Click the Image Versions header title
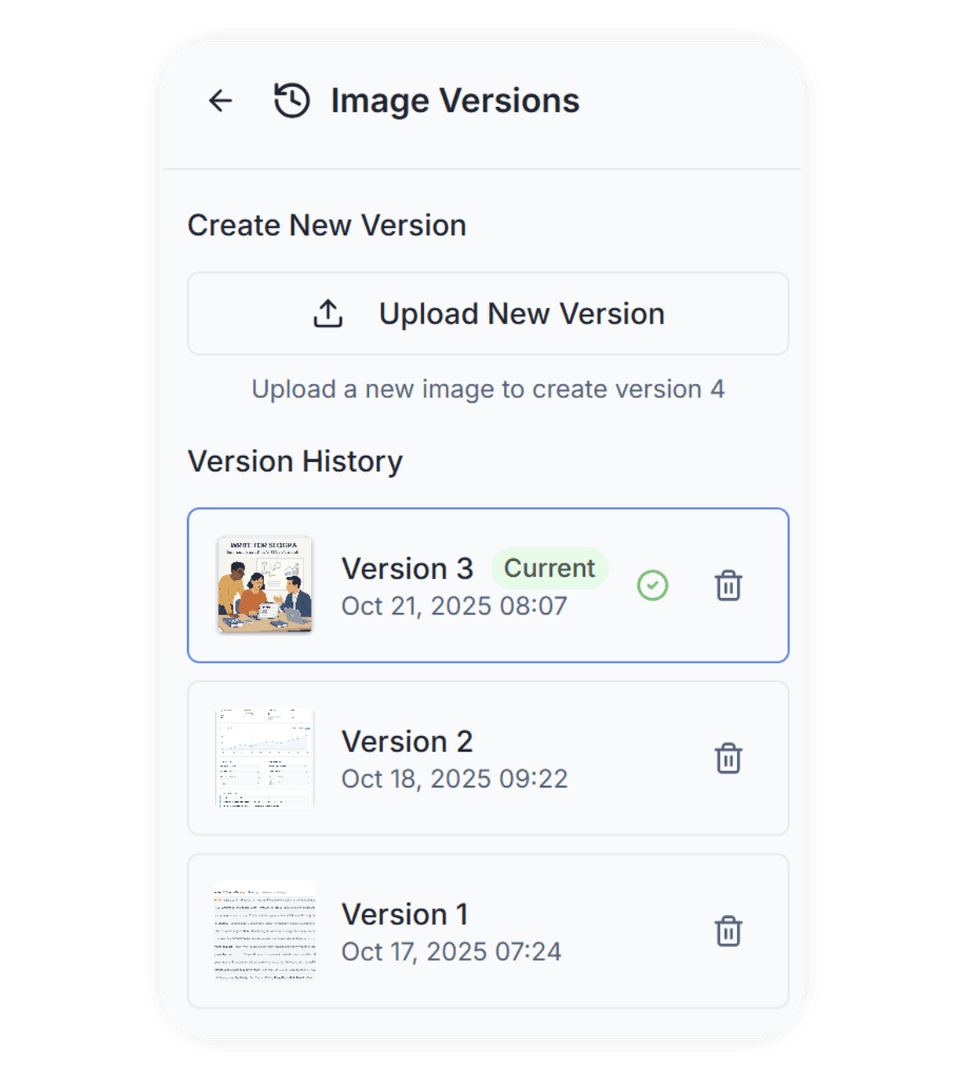This screenshot has height=1080, width=964. [455, 101]
